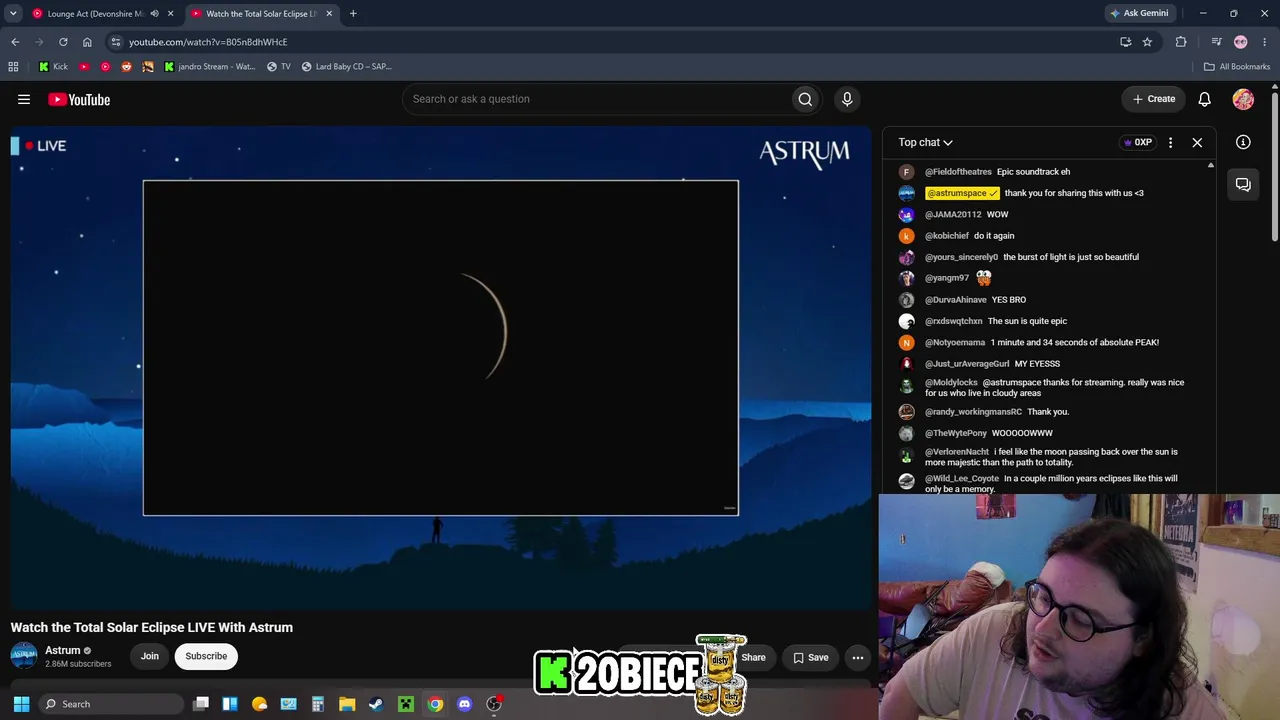1280x720 pixels.
Task: Click @astrumspace author badge in chat
Action: 962,193
